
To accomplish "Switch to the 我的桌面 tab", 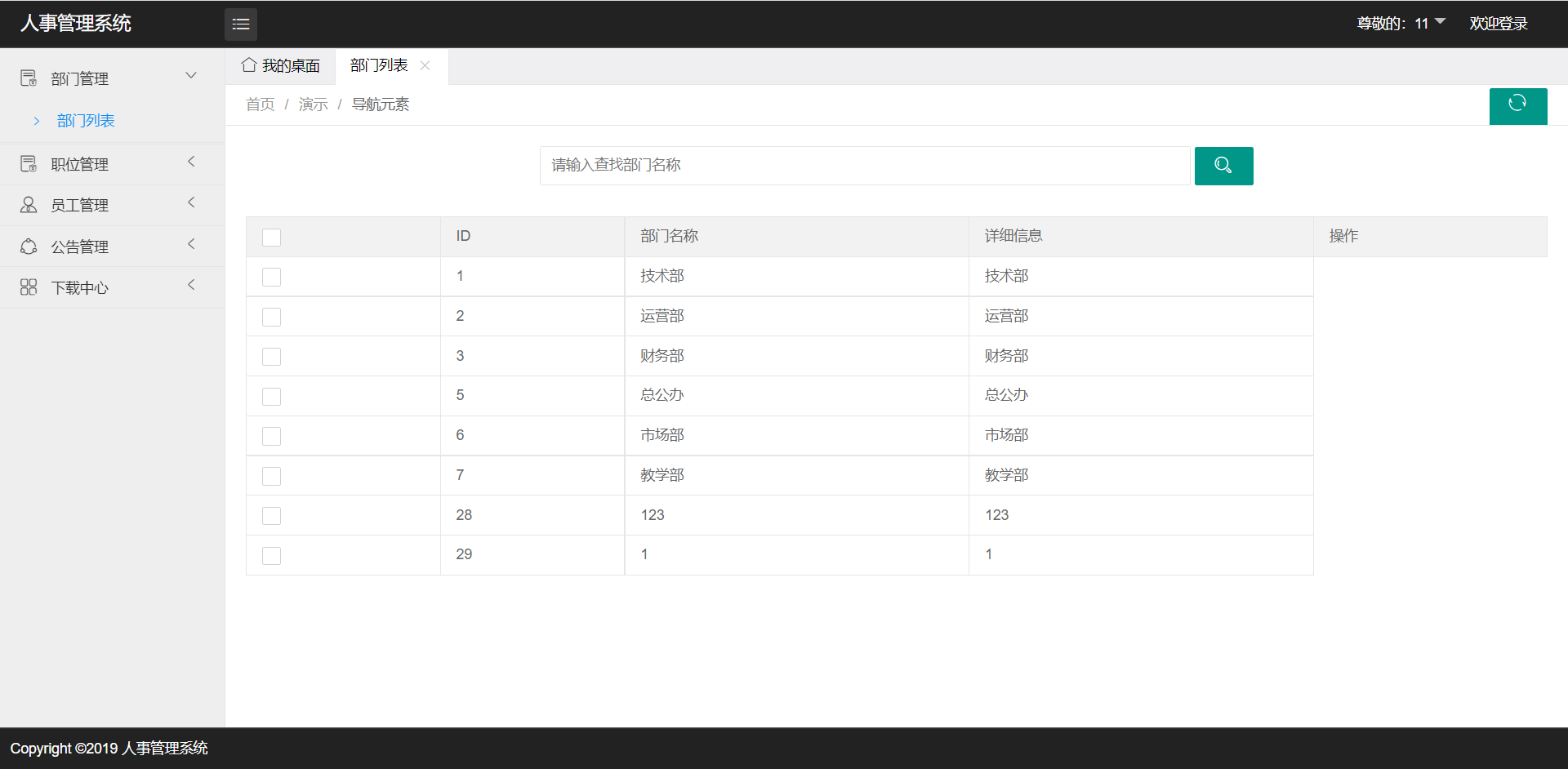I will [x=281, y=65].
